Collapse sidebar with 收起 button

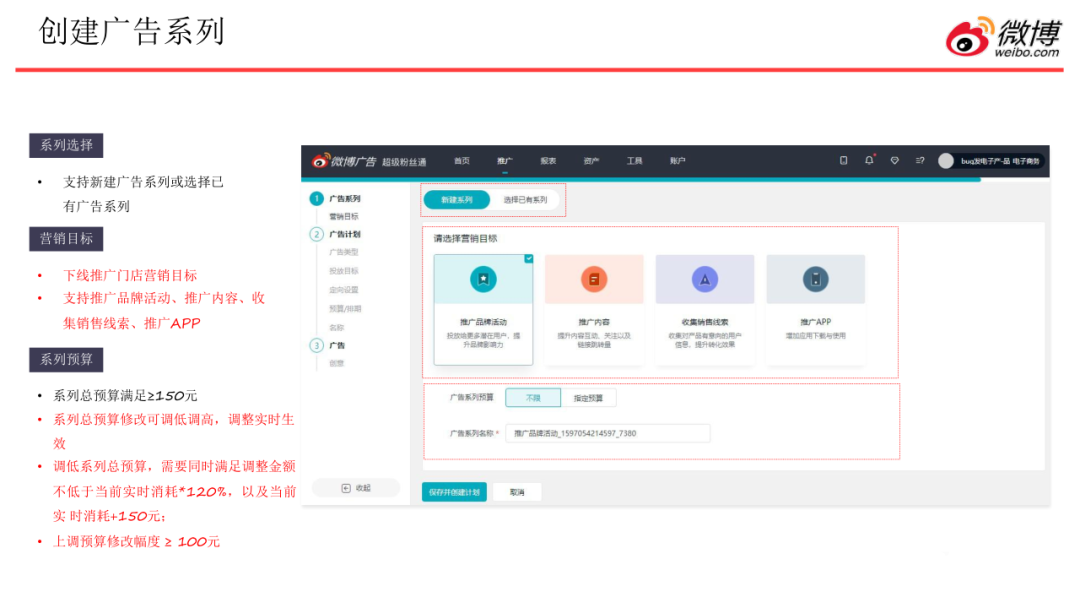pyautogui.click(x=355, y=488)
